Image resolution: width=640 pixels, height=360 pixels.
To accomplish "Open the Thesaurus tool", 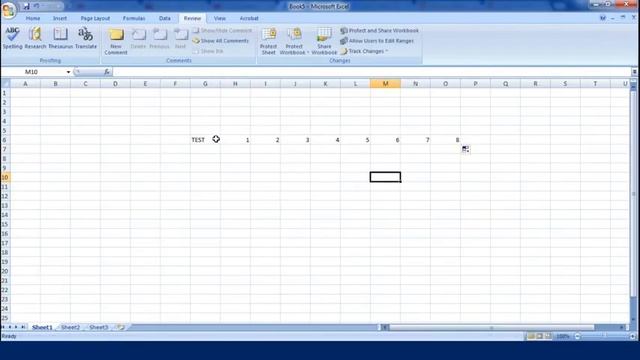I will [x=60, y=38].
